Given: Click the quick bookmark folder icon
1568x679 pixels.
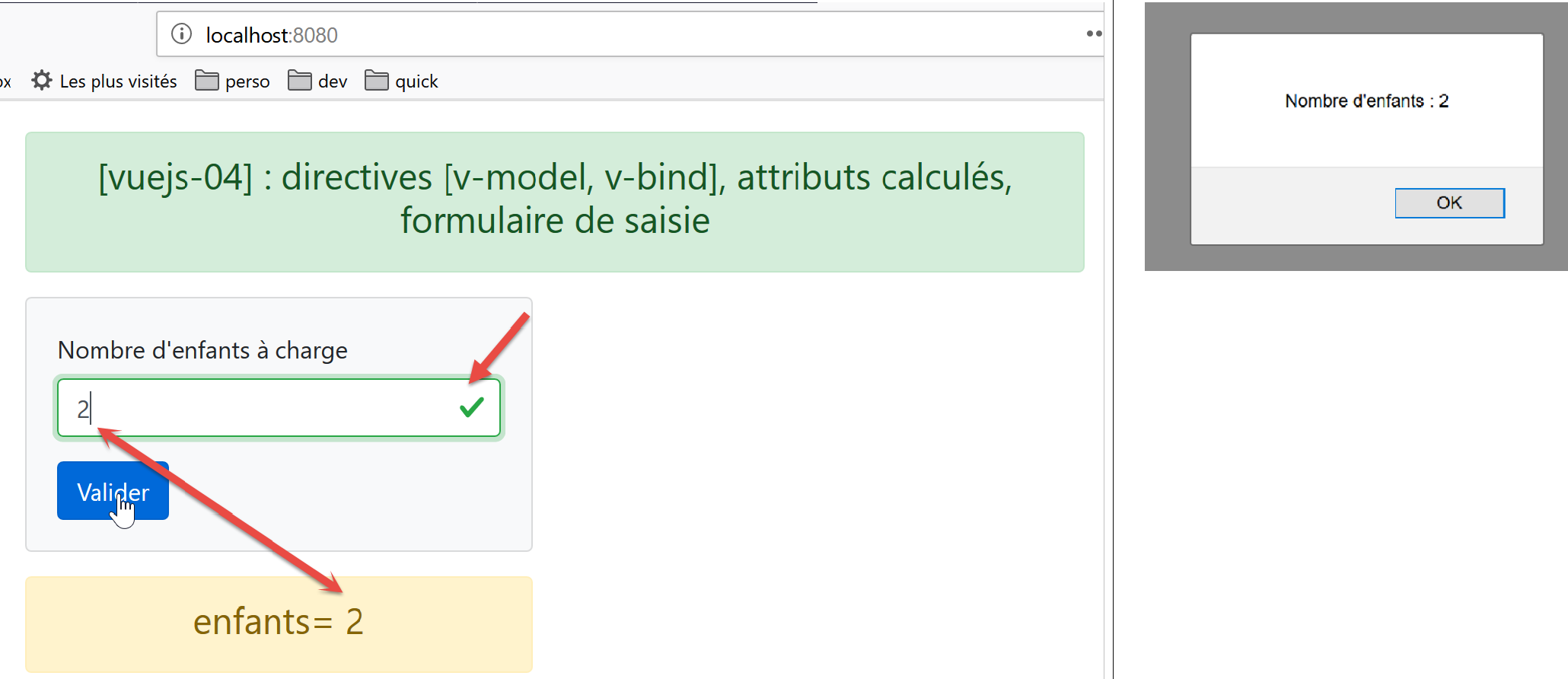Looking at the screenshot, I should 376,81.
